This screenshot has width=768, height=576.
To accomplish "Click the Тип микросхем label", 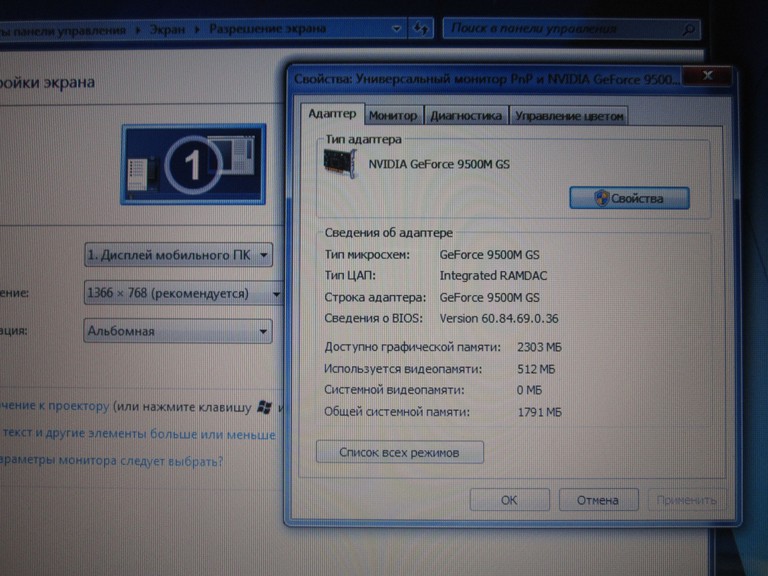I will click(x=367, y=255).
